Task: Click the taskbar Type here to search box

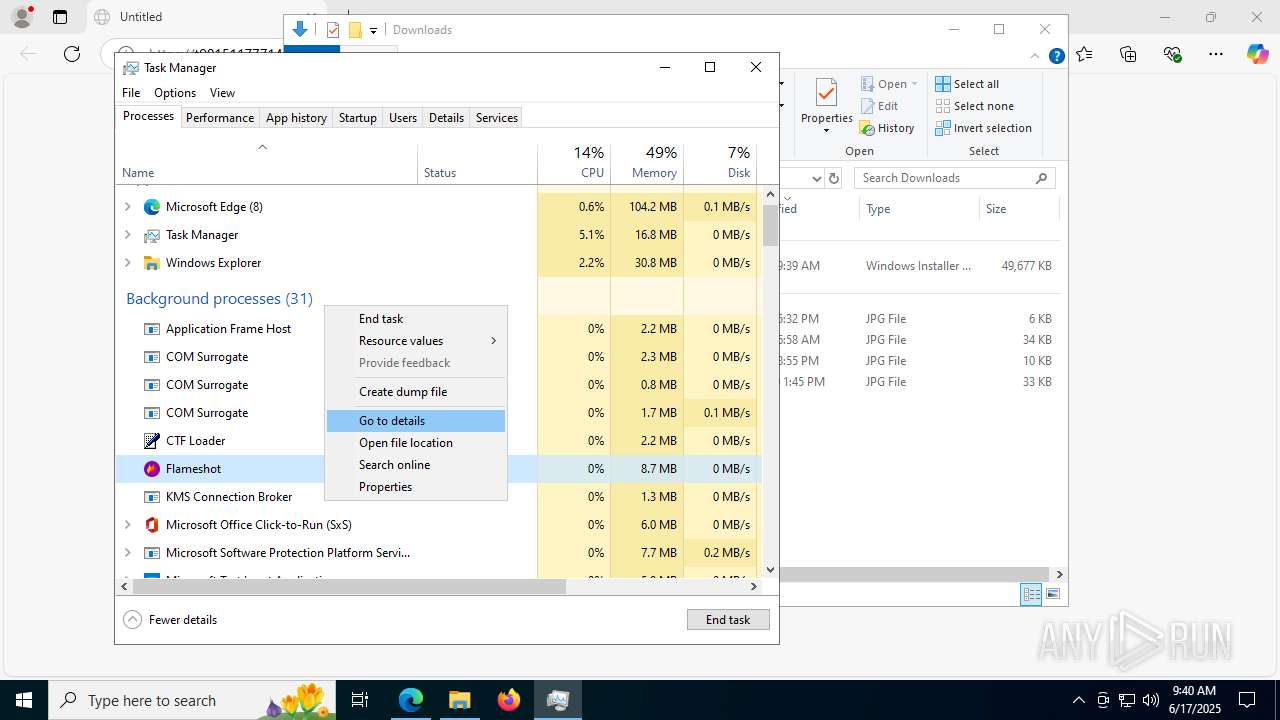Action: [191, 700]
